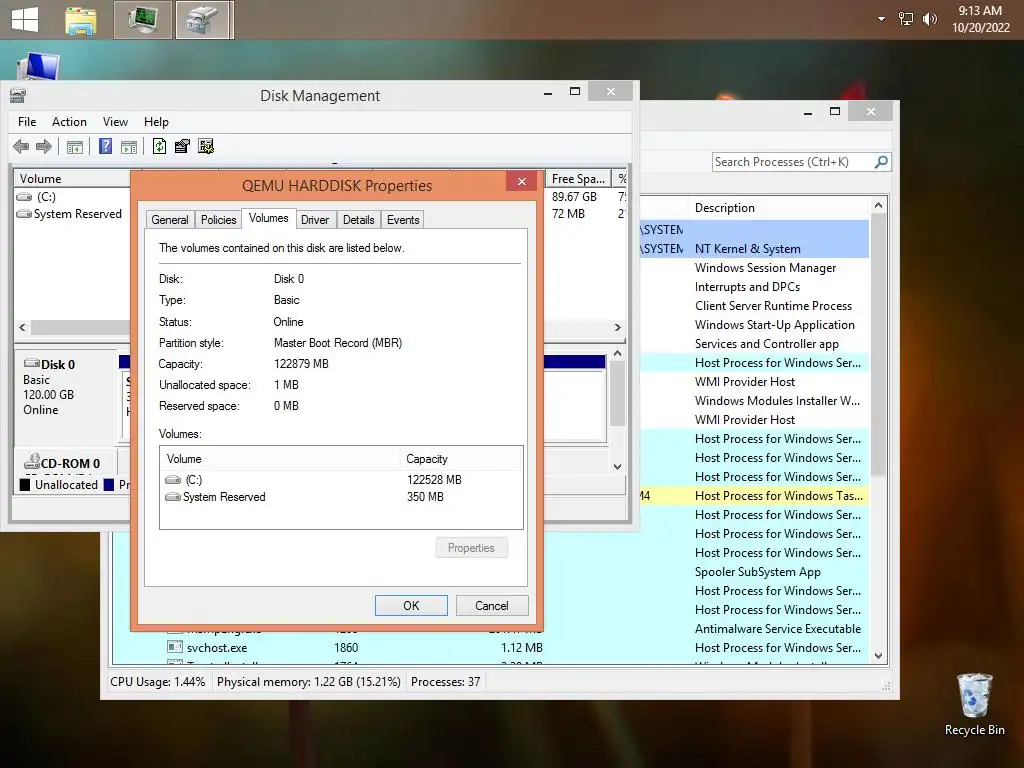The height and width of the screenshot is (768, 1024).
Task: Open the Recycle Bin desktop icon
Action: 974,705
